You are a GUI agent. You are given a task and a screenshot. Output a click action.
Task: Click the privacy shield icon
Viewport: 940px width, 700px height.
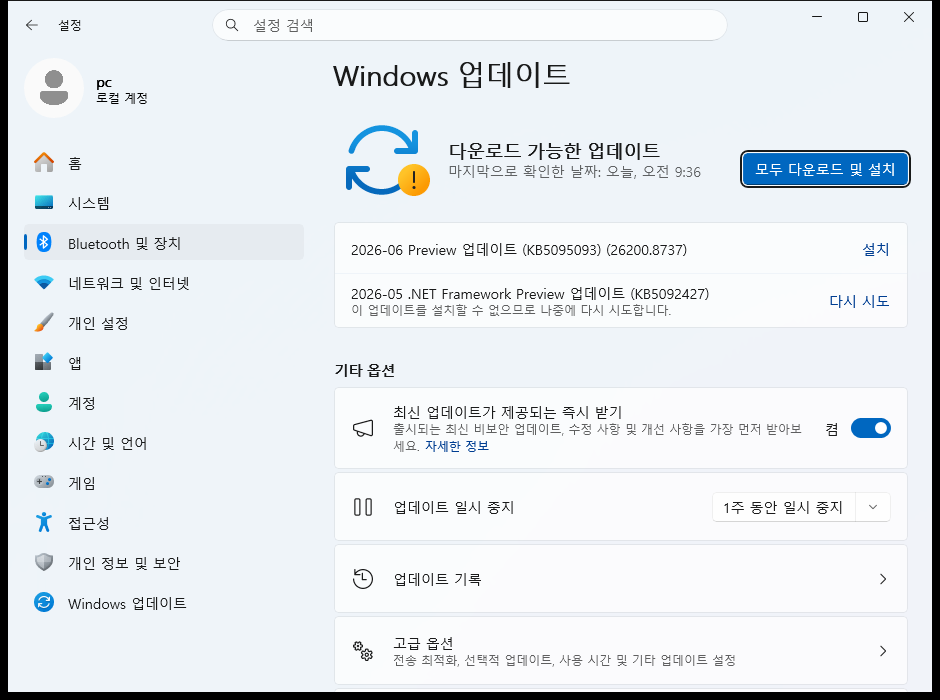pyautogui.click(x=44, y=562)
